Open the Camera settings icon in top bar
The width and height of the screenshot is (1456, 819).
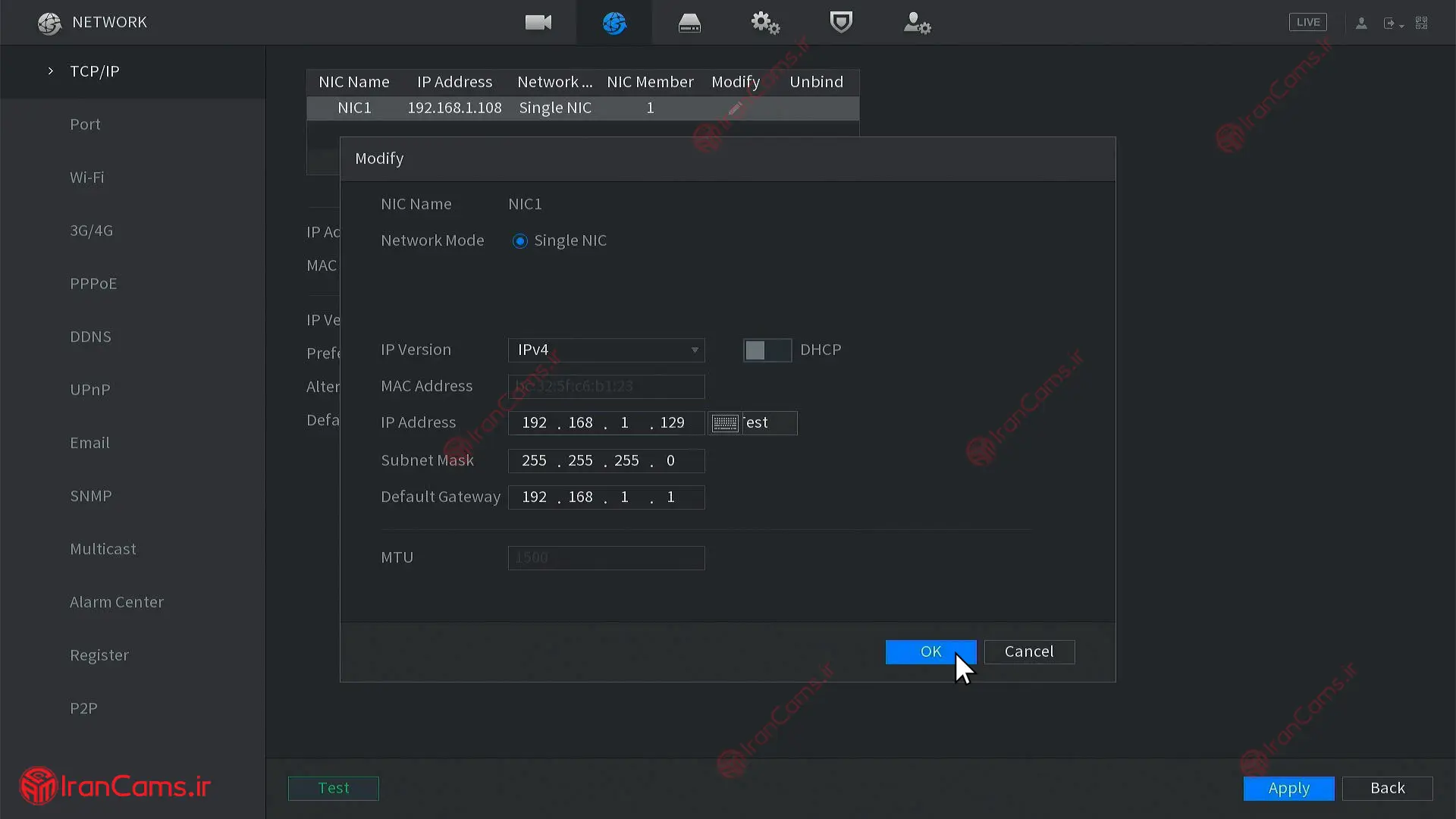coord(538,23)
